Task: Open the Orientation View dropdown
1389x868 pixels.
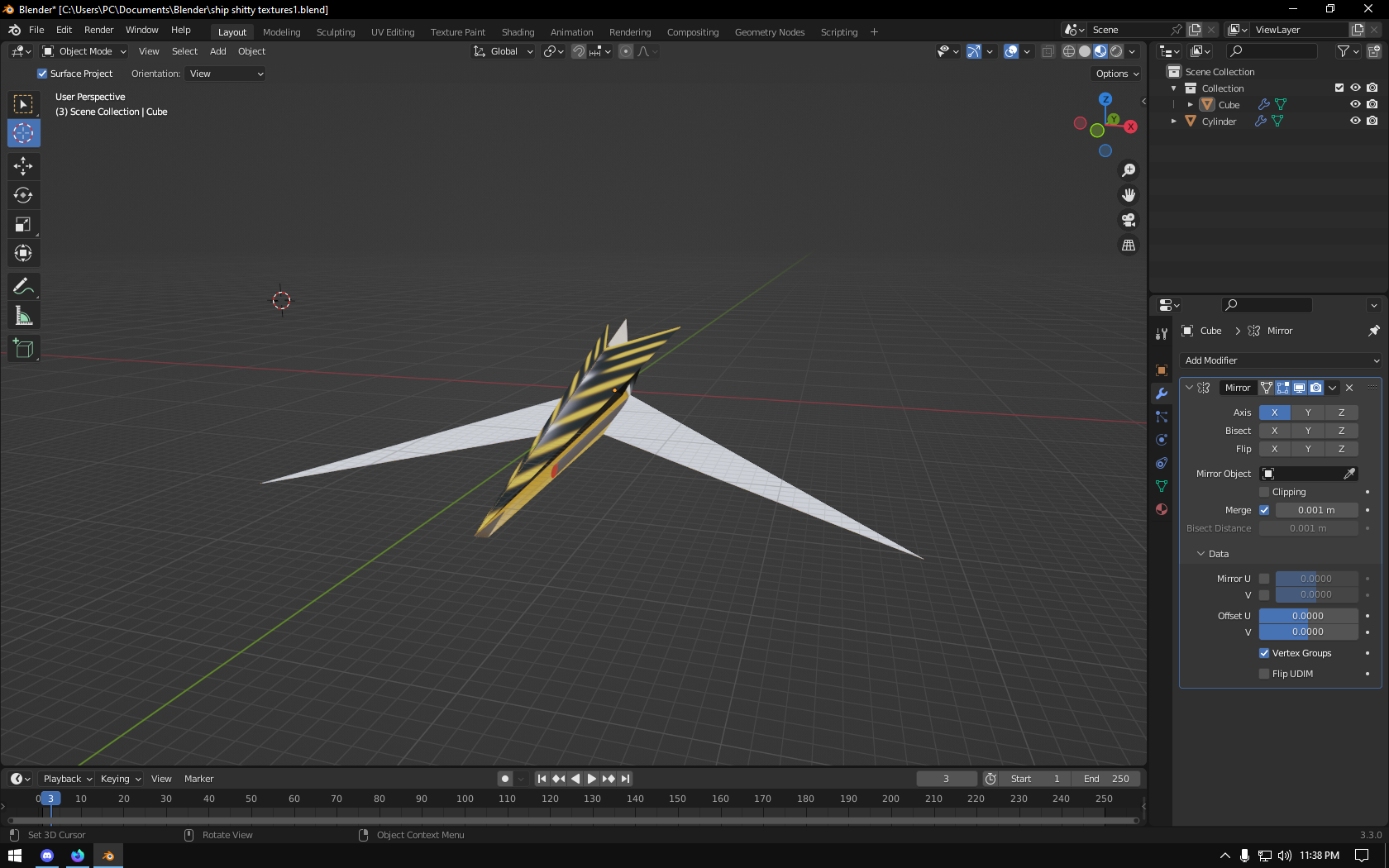Action: [x=226, y=74]
